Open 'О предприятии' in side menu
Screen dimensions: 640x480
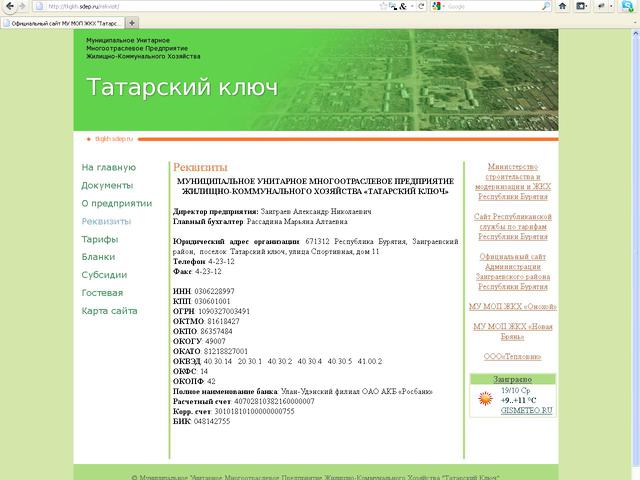117,203
